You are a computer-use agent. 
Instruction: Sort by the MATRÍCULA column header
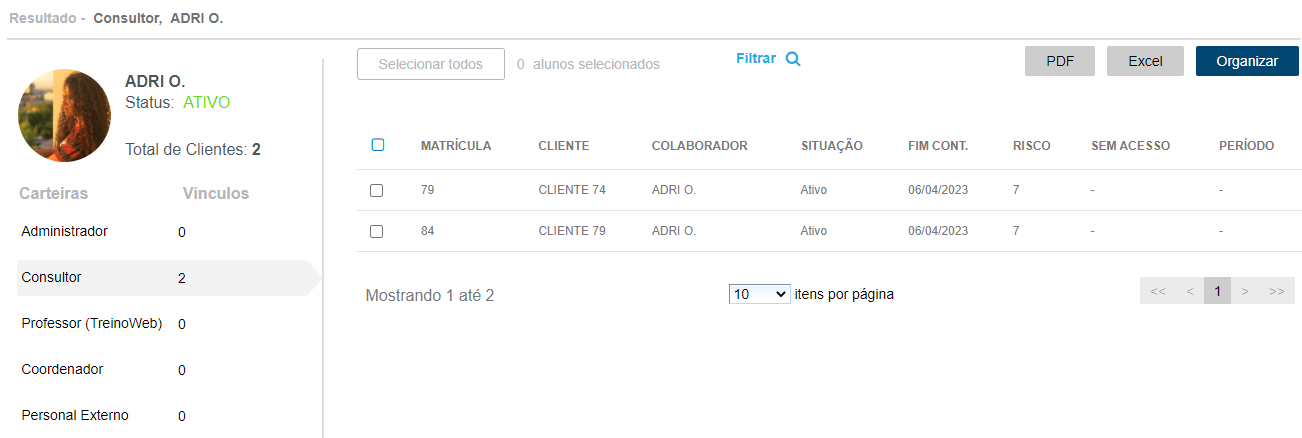[456, 146]
